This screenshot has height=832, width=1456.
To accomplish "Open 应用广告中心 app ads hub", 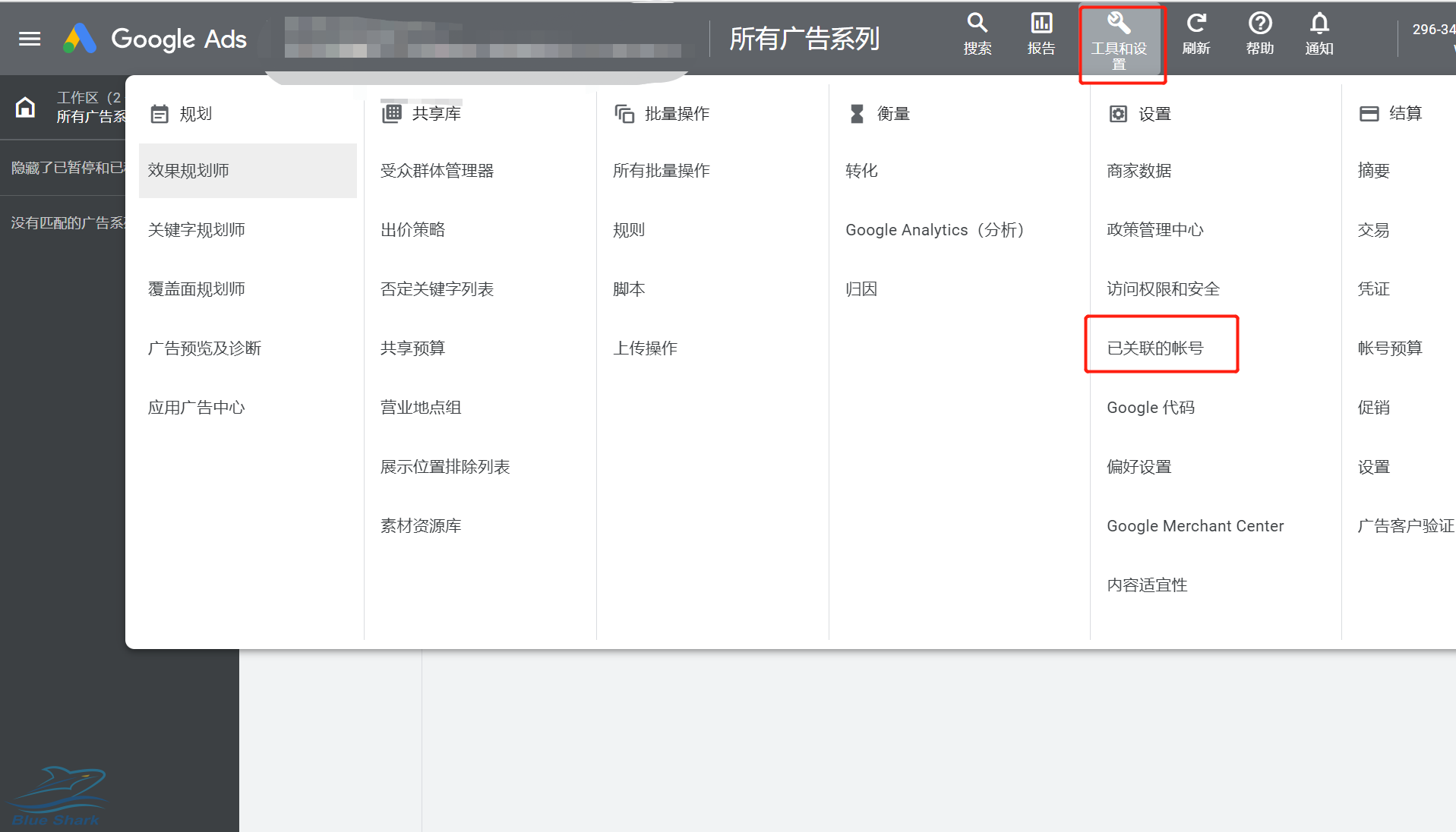I will [196, 408].
